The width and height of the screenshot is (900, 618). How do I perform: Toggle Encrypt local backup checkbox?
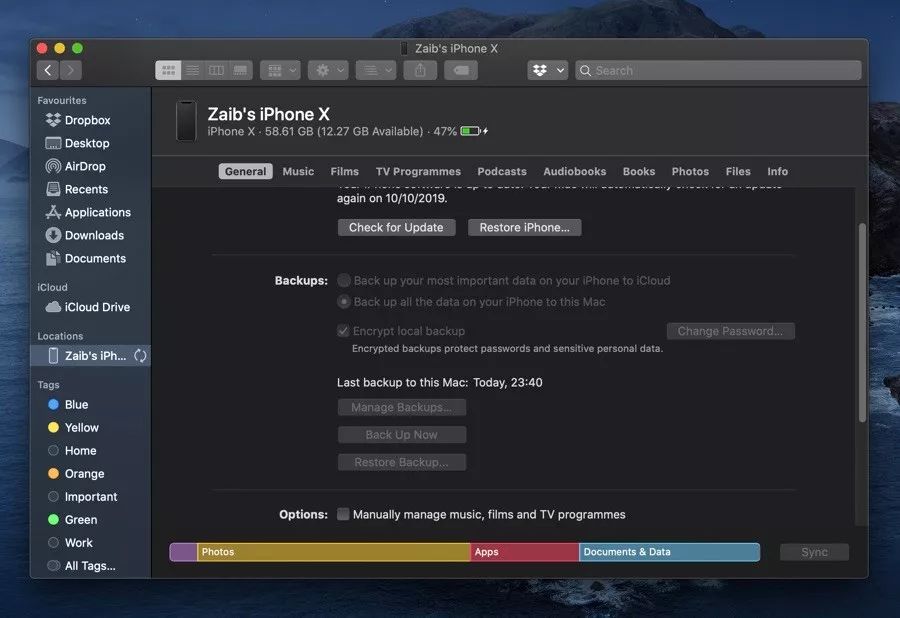[343, 331]
